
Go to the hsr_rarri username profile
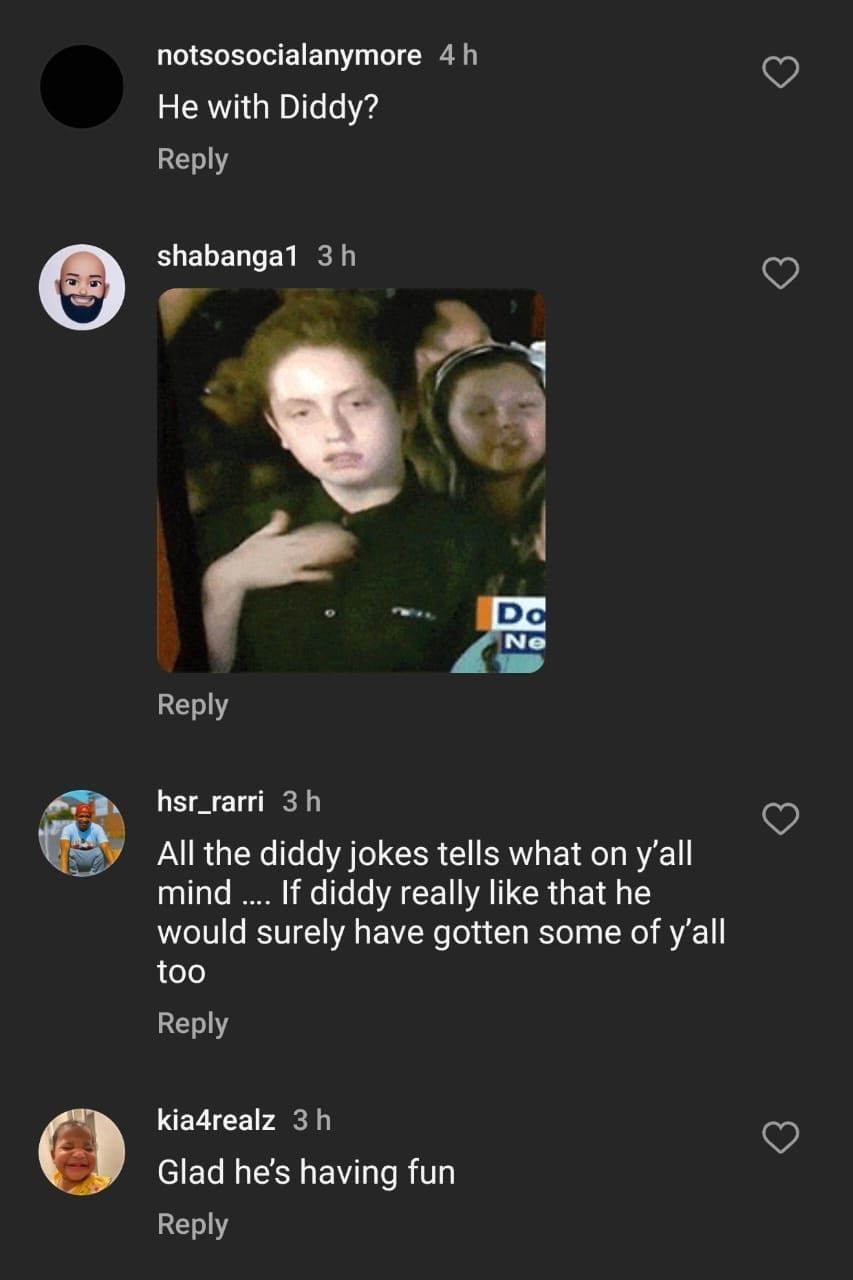tap(211, 802)
